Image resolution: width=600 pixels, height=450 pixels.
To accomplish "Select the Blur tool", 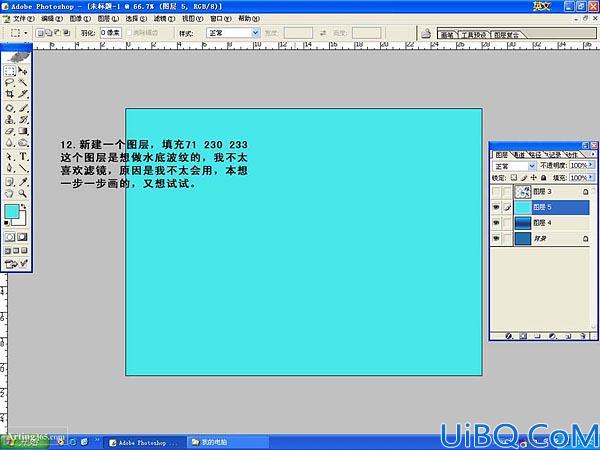I will (x=10, y=143).
